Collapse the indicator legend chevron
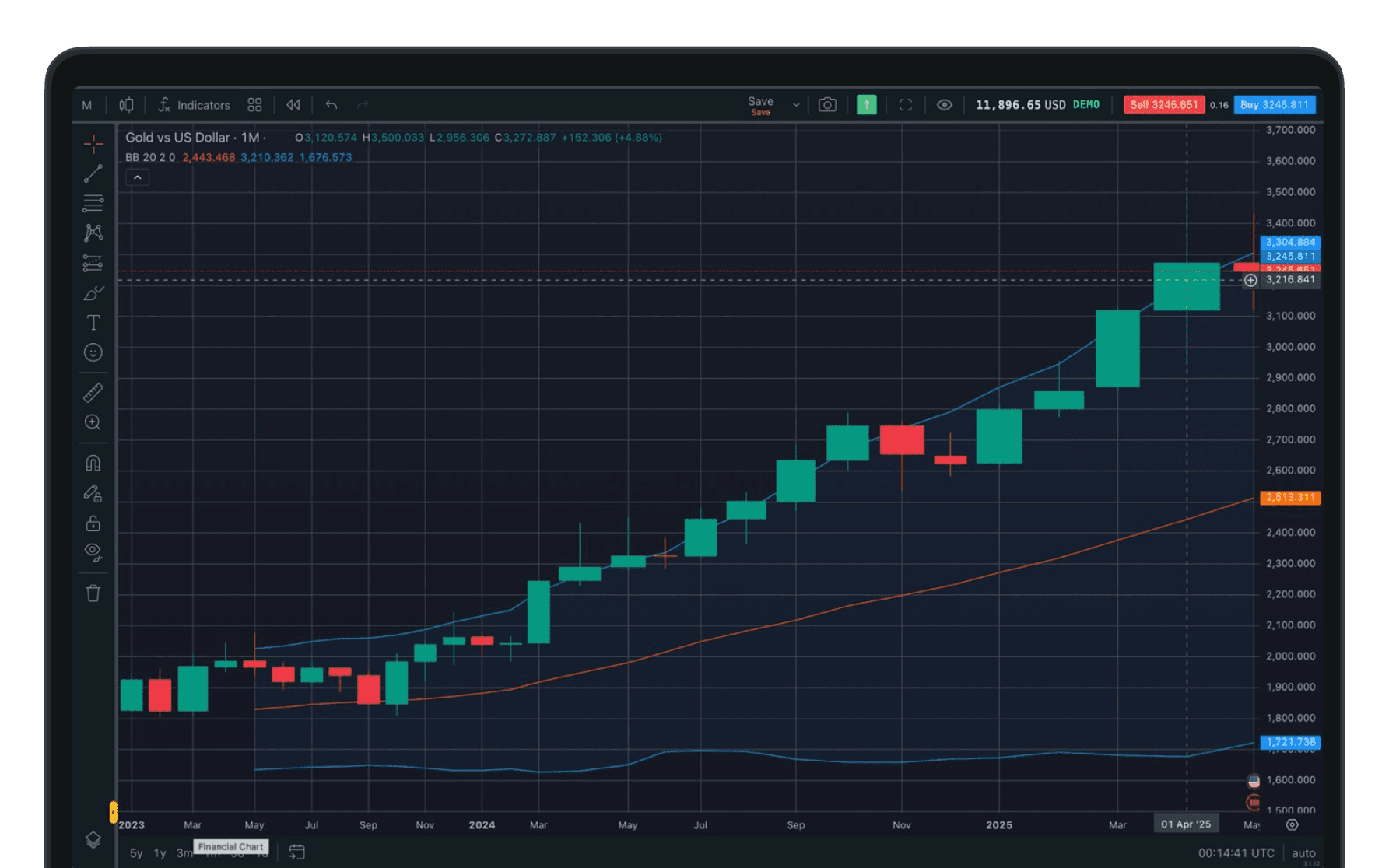 137,177
